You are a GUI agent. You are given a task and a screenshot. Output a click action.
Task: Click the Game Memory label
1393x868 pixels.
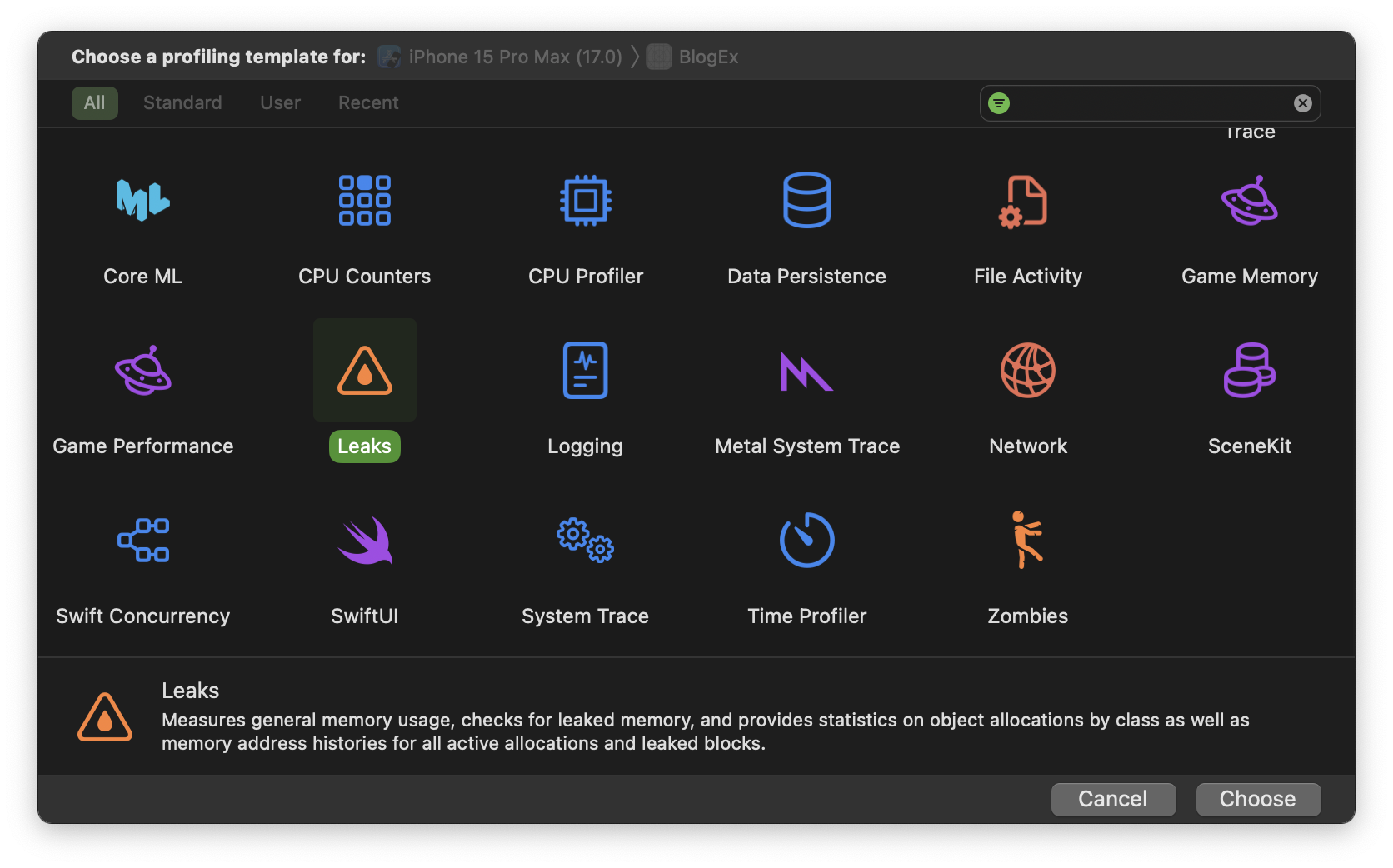(1250, 277)
